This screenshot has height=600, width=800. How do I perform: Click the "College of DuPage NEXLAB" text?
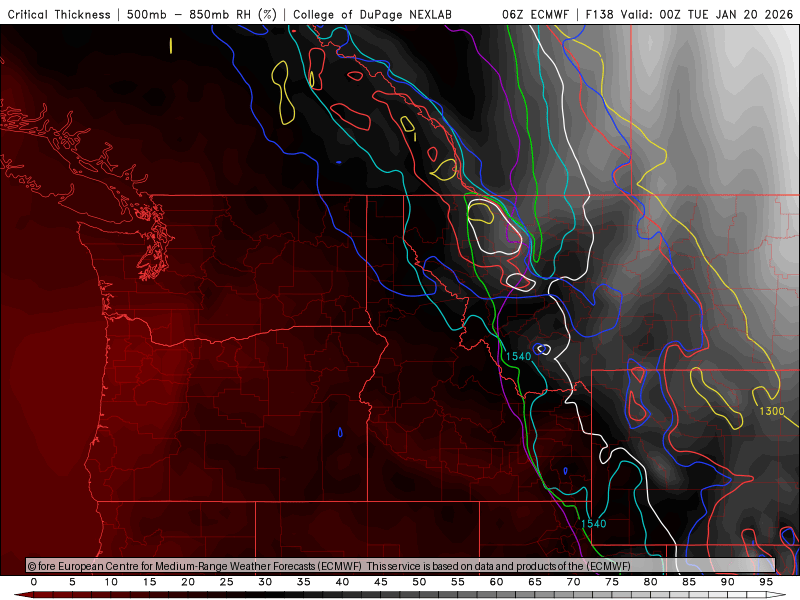(x=372, y=14)
